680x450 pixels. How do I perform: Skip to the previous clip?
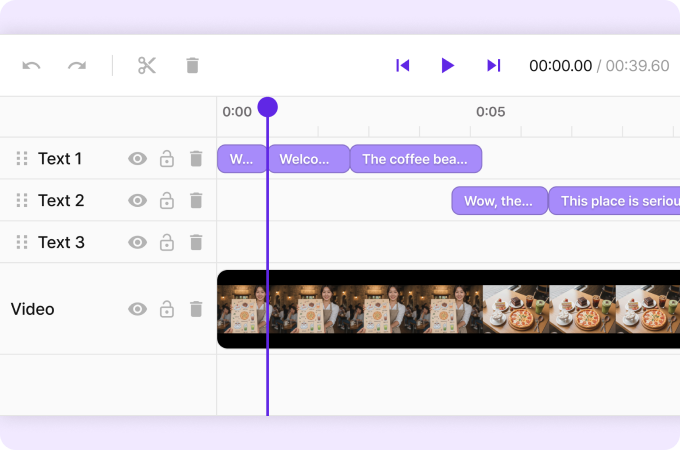(403, 66)
